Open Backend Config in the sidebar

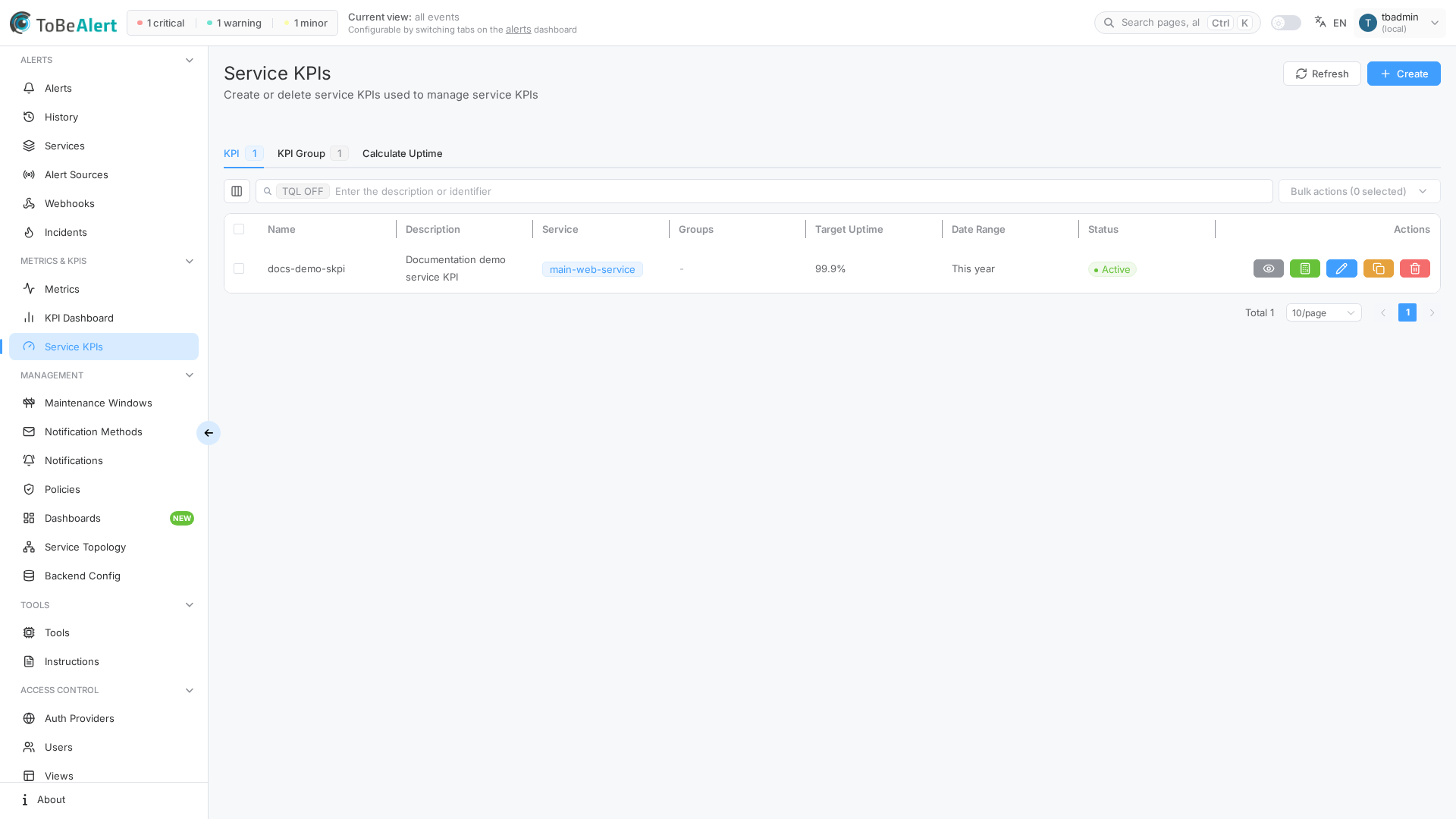click(104, 576)
